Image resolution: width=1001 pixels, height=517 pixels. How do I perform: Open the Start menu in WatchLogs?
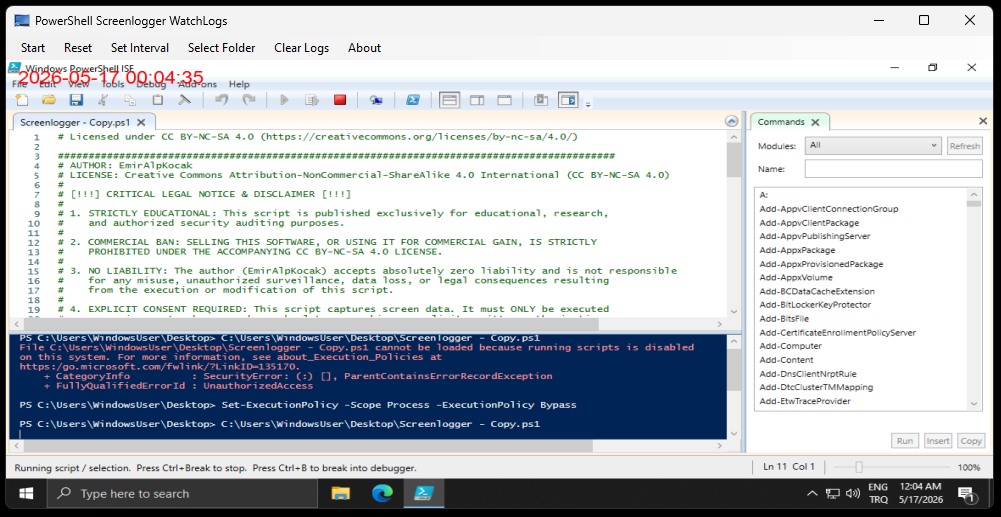point(33,48)
